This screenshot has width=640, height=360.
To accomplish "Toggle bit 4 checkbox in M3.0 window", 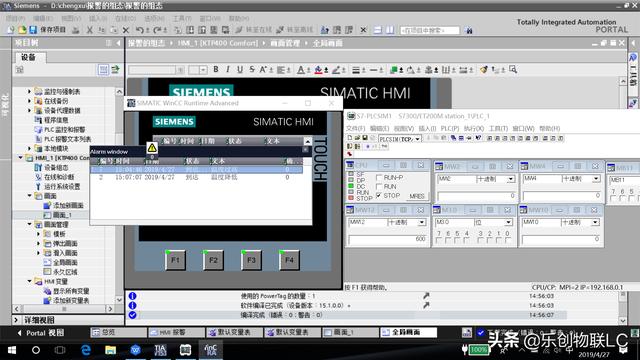I will point(467,240).
